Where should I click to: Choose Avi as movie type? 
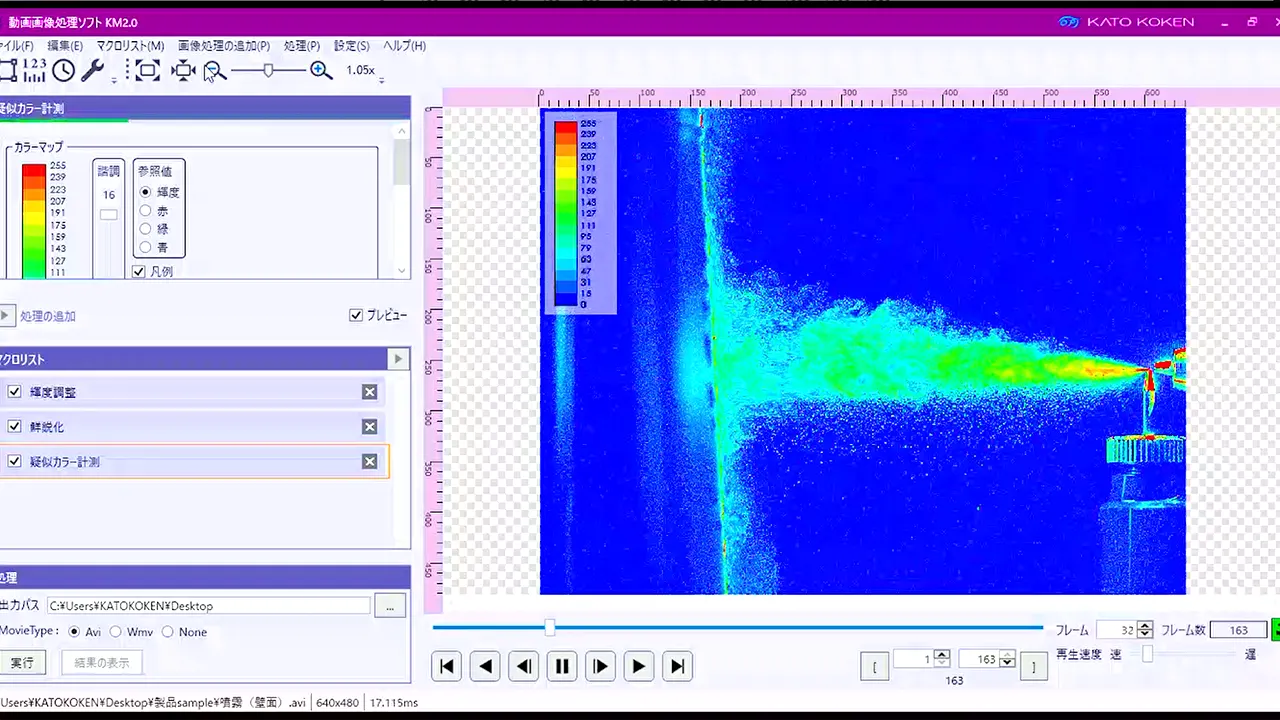pyautogui.click(x=73, y=632)
